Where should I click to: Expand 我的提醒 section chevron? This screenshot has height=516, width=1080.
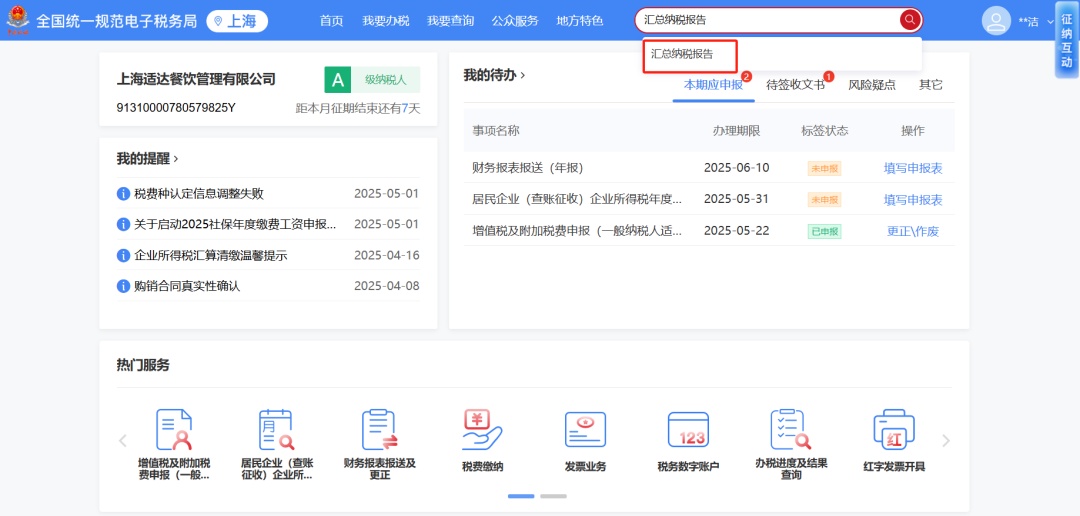pyautogui.click(x=176, y=158)
